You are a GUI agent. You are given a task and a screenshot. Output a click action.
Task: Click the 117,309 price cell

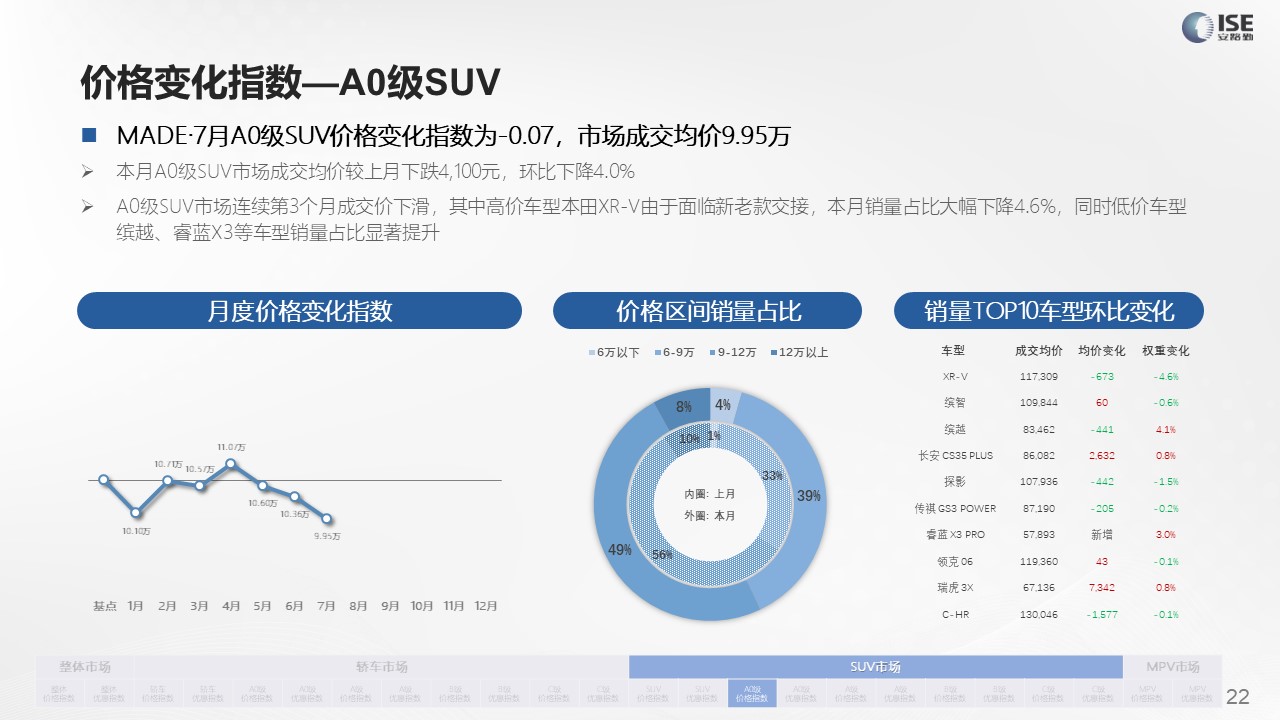(x=1039, y=377)
